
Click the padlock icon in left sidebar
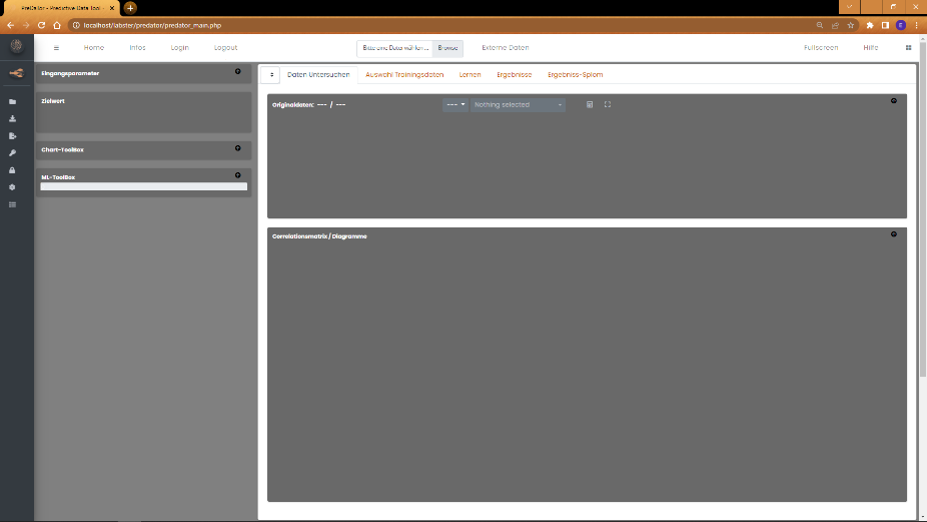click(13, 170)
